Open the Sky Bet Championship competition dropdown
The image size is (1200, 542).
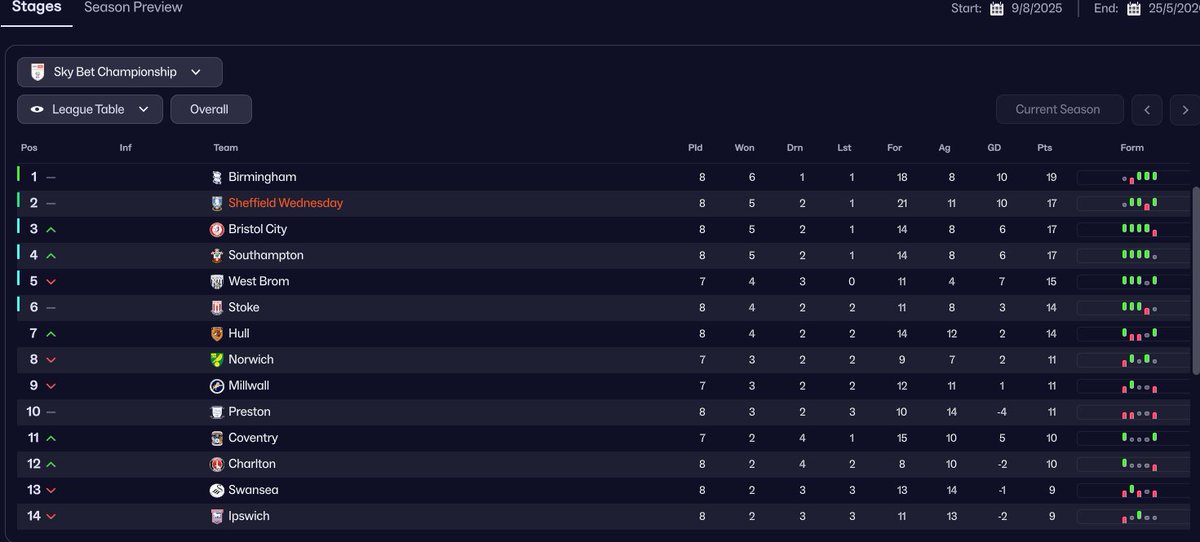point(120,72)
